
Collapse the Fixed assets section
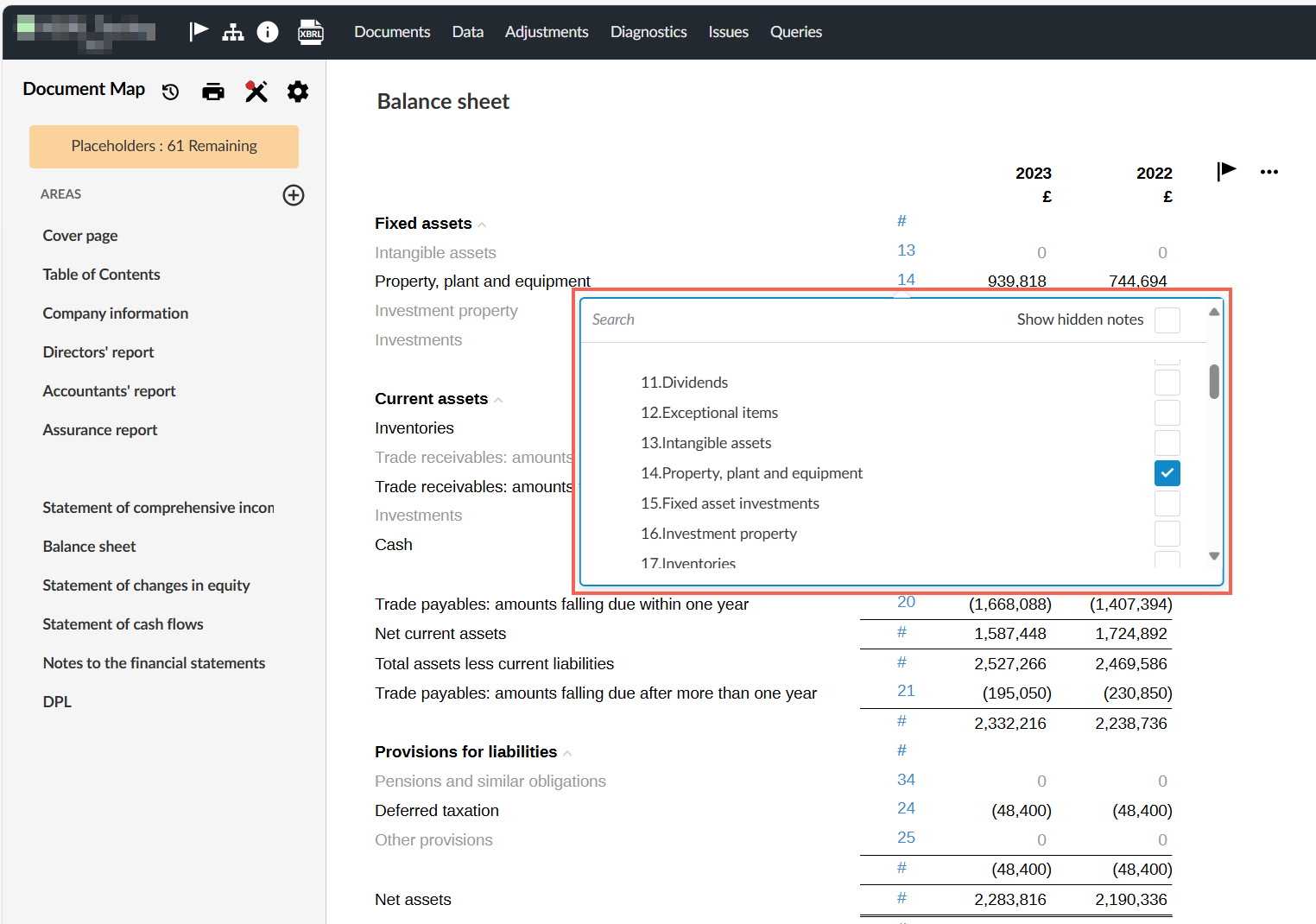[x=482, y=225]
